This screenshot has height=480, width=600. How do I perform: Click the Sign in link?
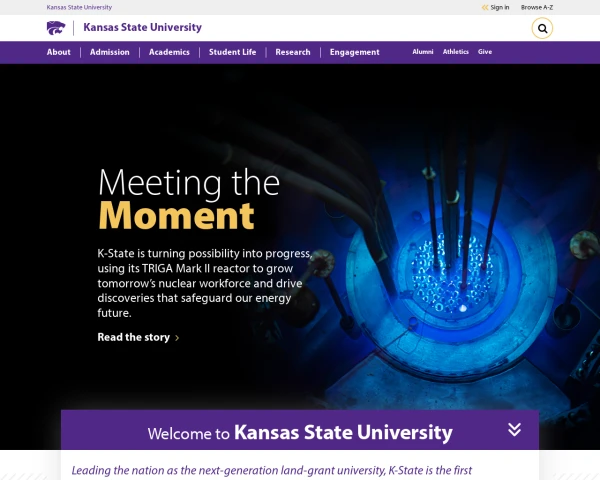[500, 7]
